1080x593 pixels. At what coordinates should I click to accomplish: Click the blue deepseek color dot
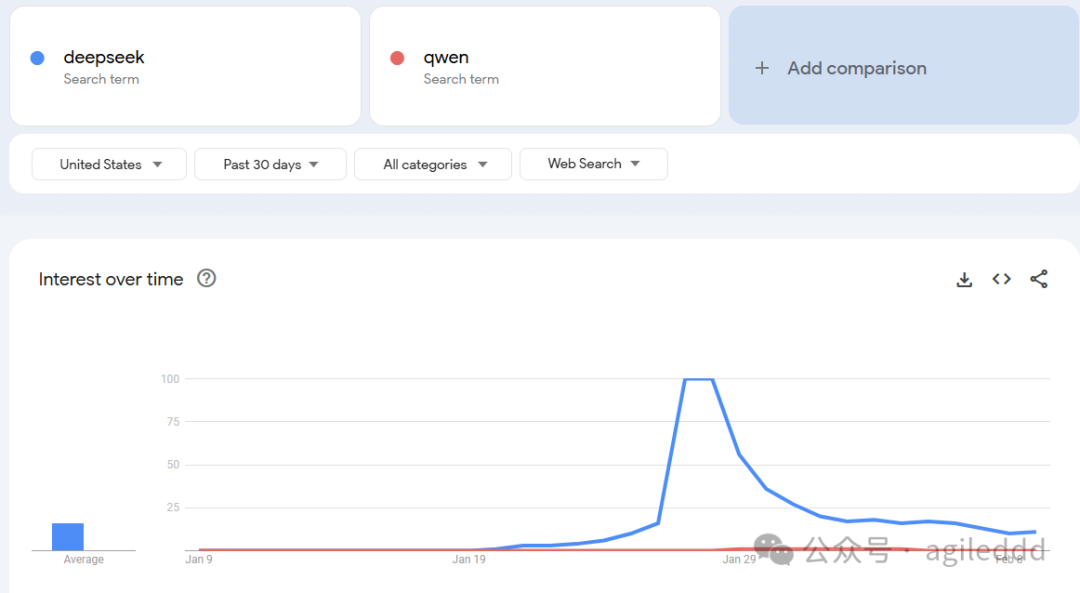pos(38,58)
